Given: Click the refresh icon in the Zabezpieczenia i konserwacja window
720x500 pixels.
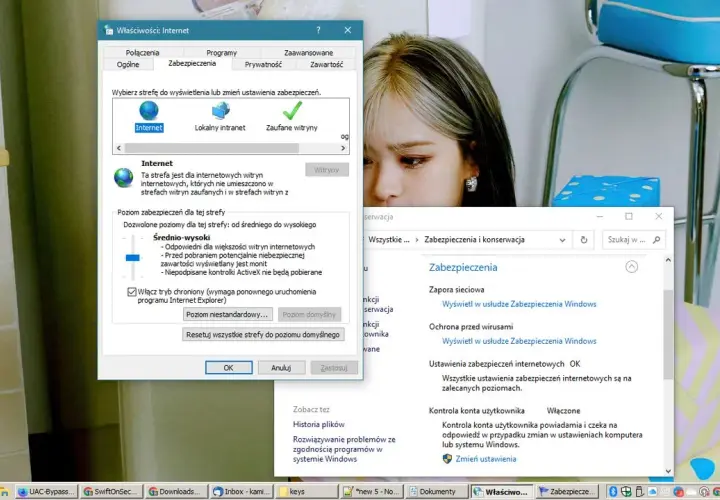Looking at the screenshot, I should point(584,240).
